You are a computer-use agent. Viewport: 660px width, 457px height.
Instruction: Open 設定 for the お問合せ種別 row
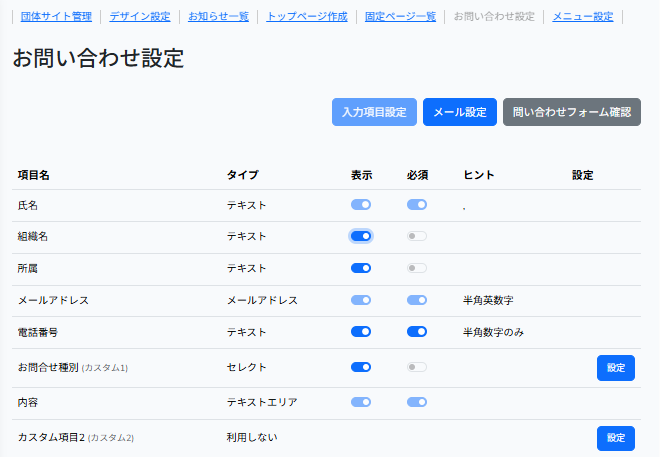point(615,368)
